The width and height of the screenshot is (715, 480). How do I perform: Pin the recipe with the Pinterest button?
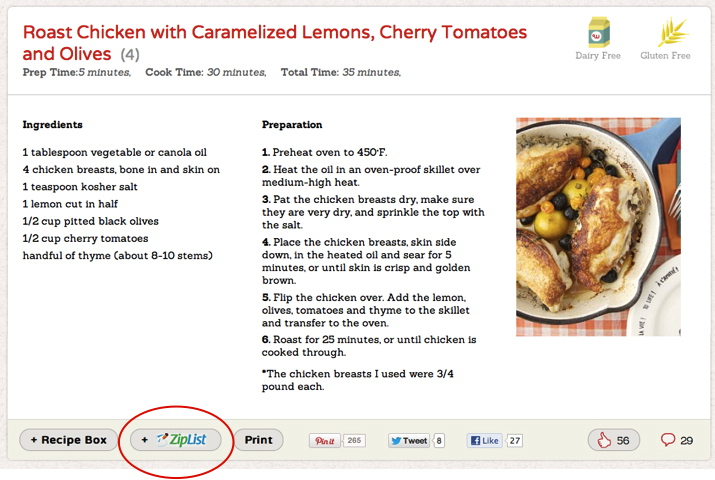(x=324, y=440)
